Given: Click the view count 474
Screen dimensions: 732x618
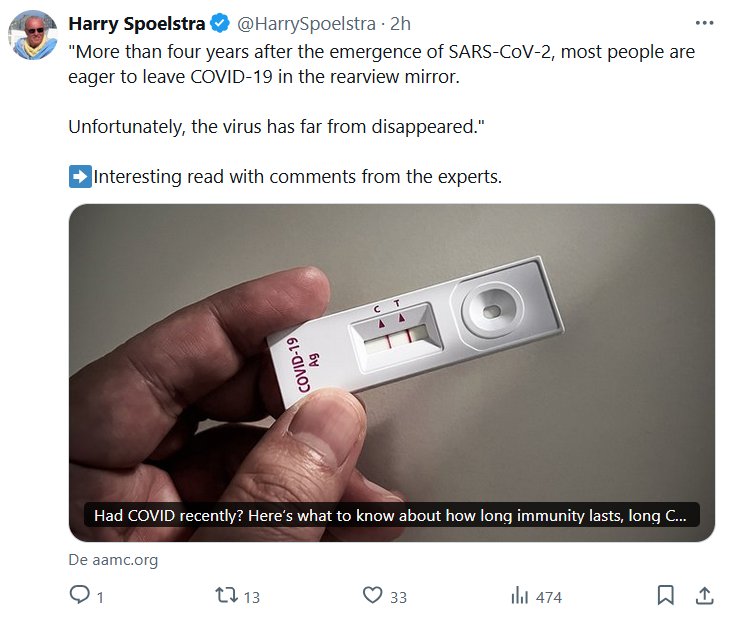Looking at the screenshot, I should point(549,597).
